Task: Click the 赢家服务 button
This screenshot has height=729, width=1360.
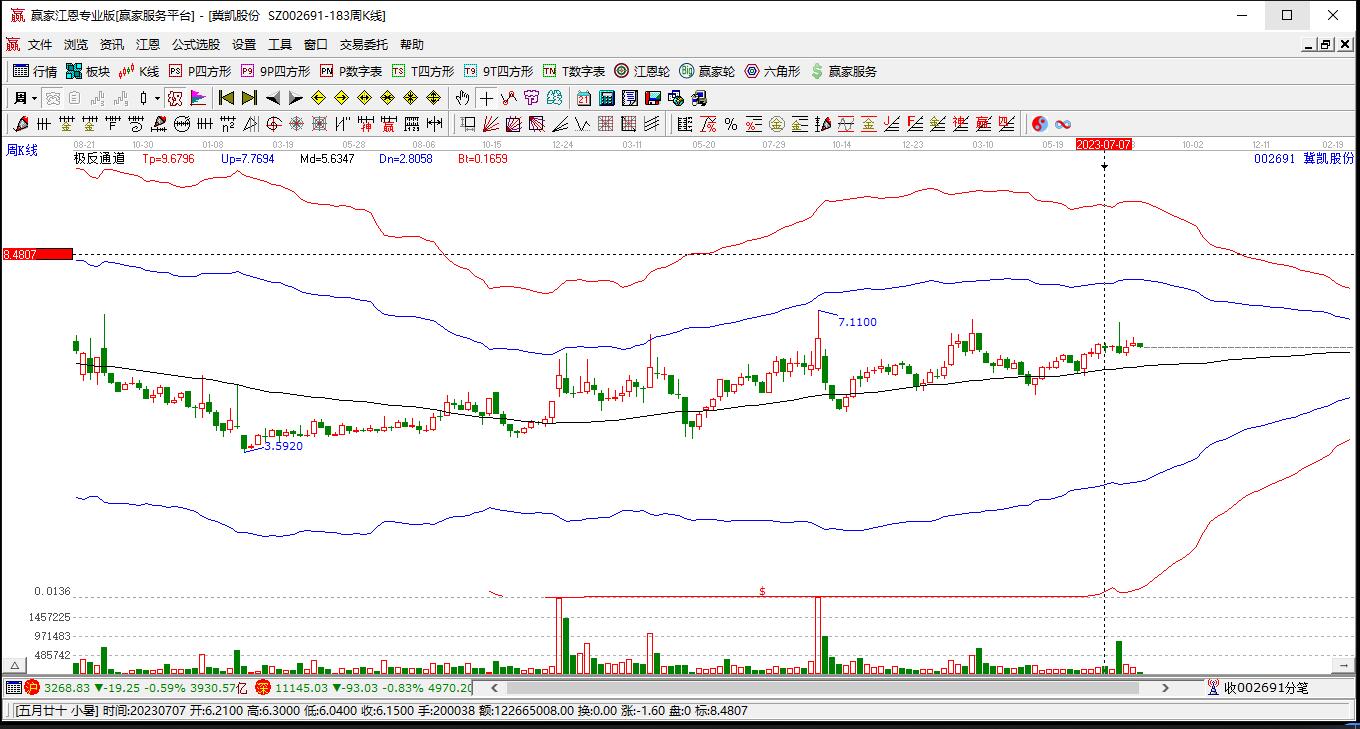Action: [x=844, y=71]
